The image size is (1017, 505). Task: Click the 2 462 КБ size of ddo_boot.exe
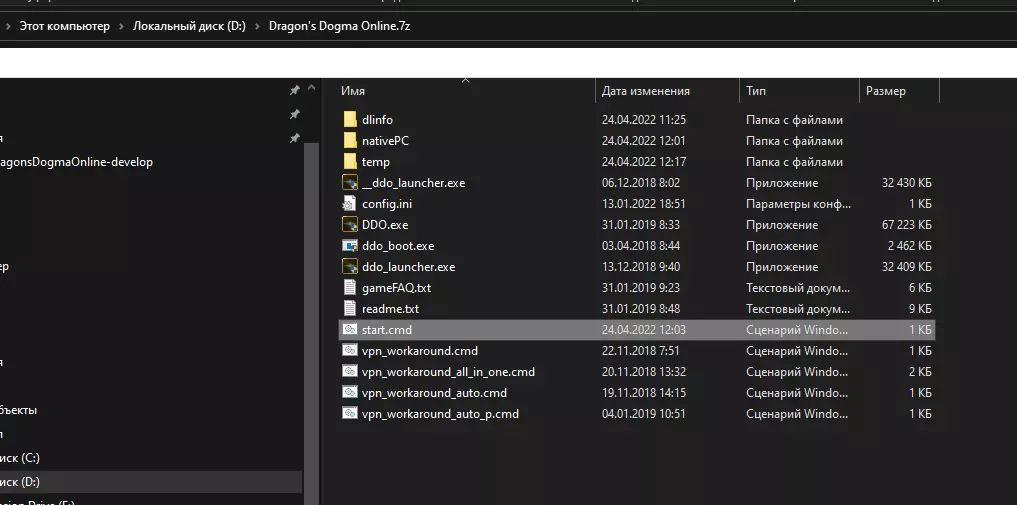pyautogui.click(x=910, y=246)
